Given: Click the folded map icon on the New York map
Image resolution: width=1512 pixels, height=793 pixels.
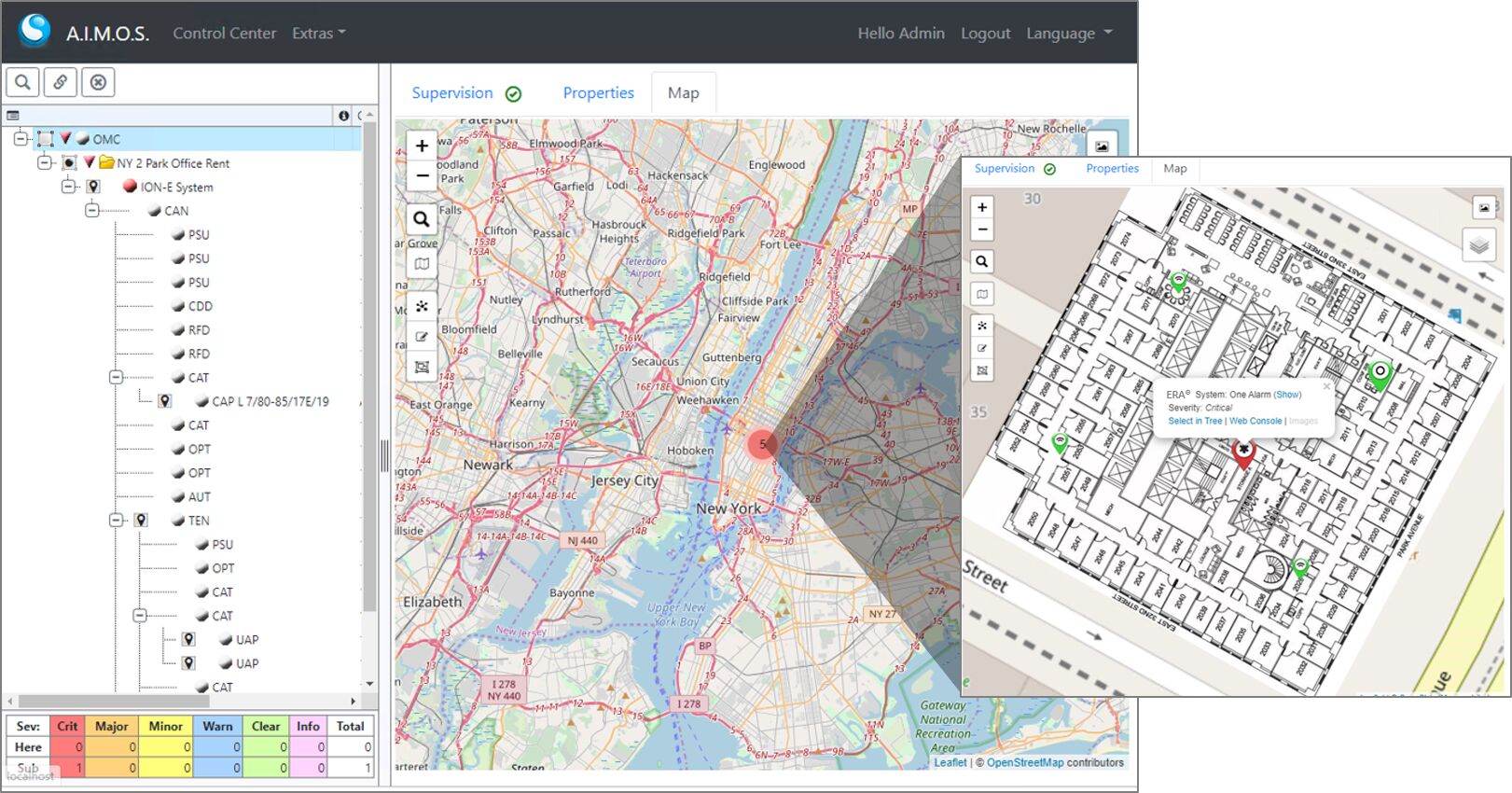Looking at the screenshot, I should point(422,264).
